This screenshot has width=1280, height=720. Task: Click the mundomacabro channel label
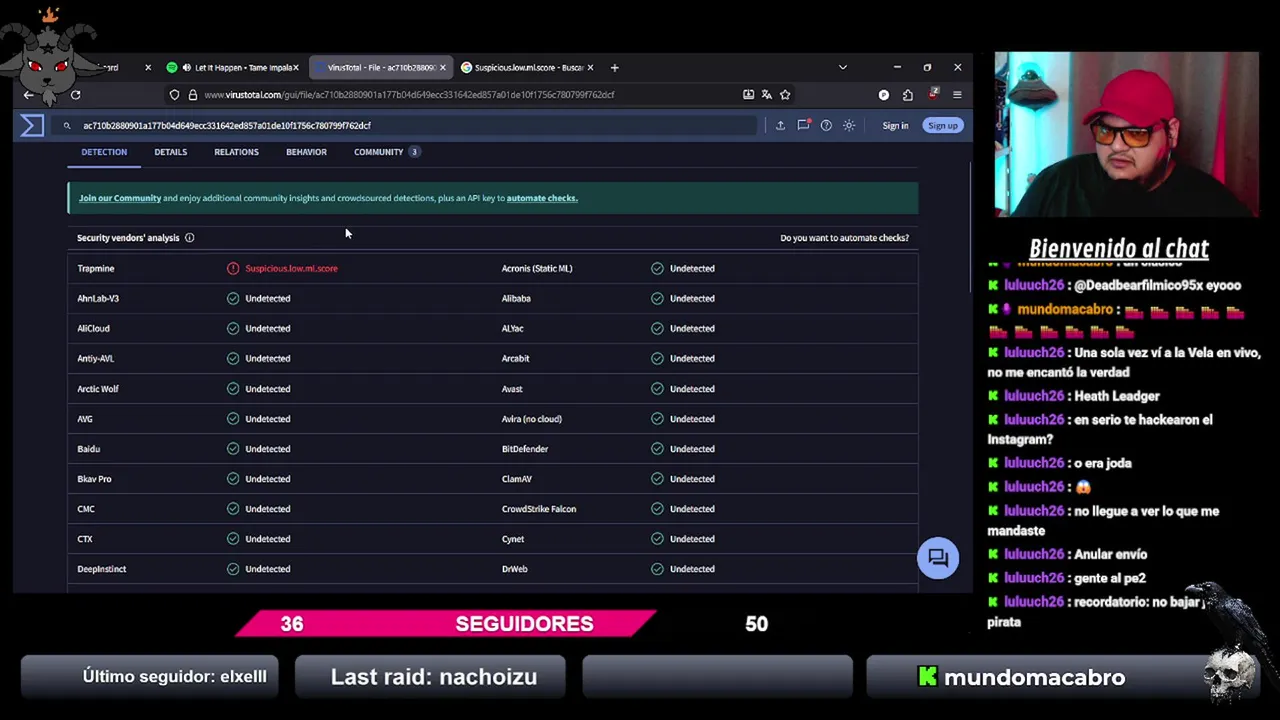tap(1022, 677)
